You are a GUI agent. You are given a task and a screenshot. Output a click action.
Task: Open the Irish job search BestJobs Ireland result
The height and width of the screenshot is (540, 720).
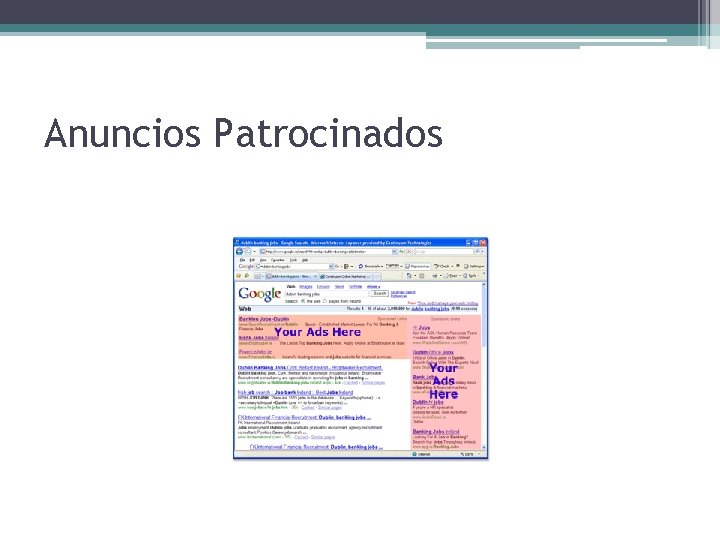(x=295, y=393)
